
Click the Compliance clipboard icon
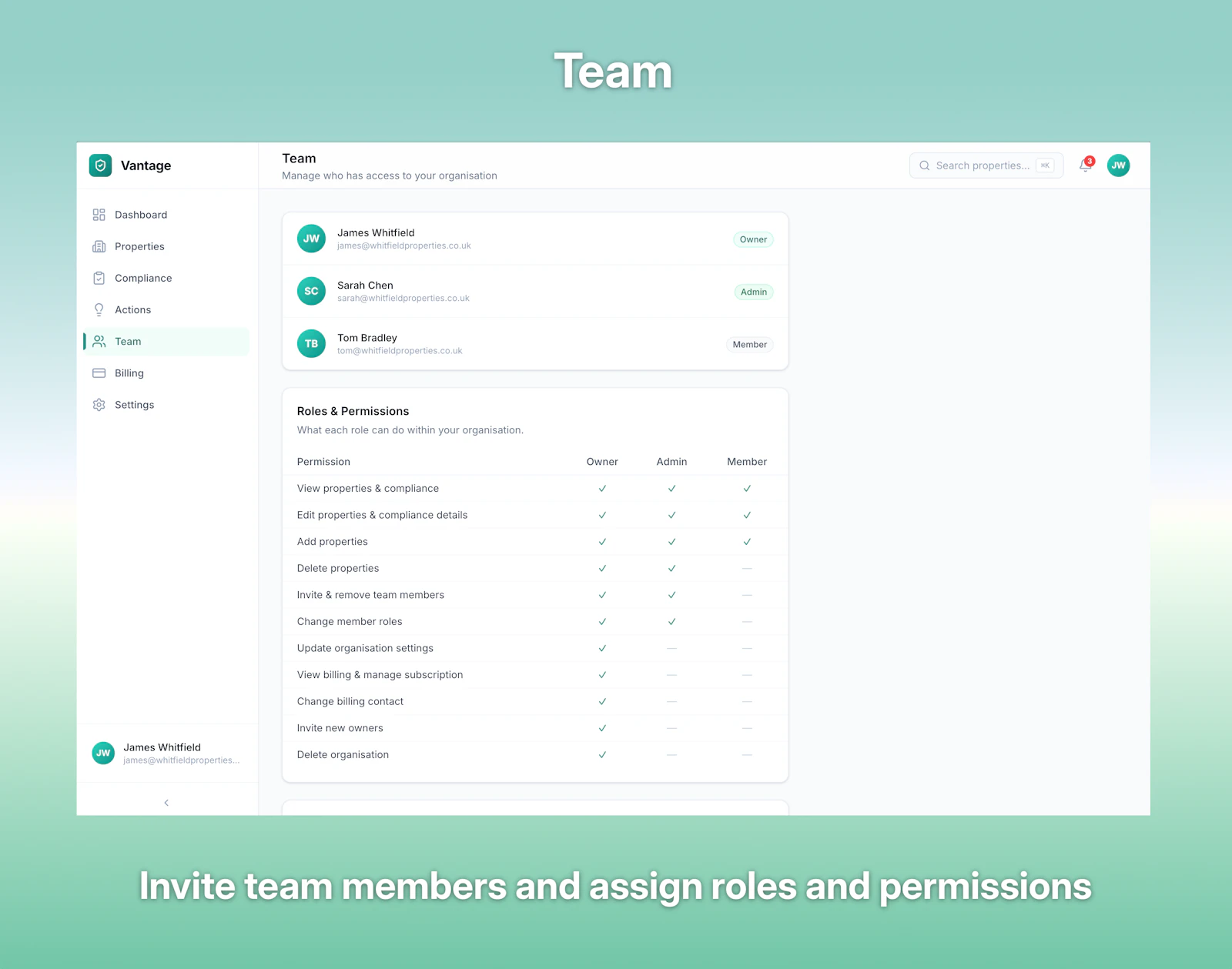[99, 278]
